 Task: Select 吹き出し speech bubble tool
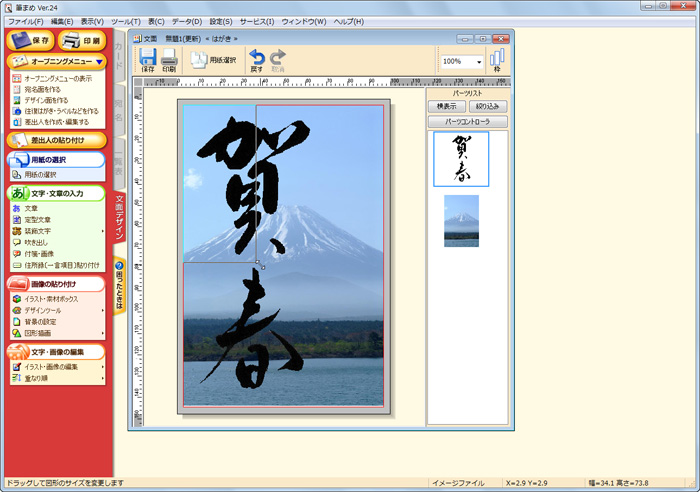click(x=38, y=242)
